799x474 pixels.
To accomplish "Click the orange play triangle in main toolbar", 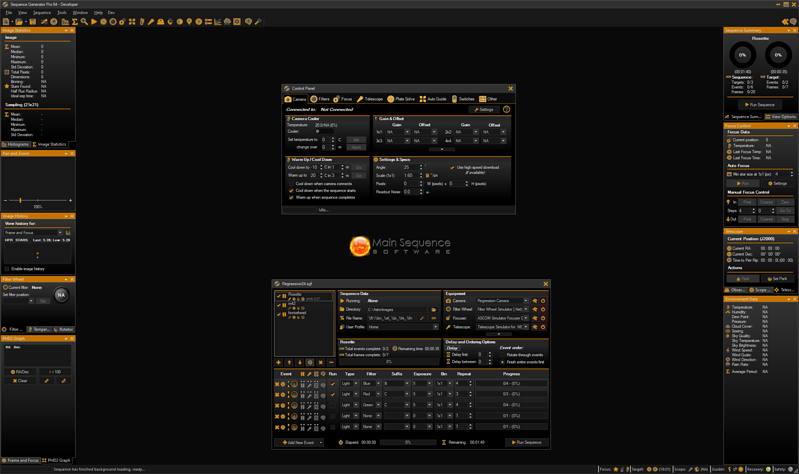I will click(x=94, y=22).
